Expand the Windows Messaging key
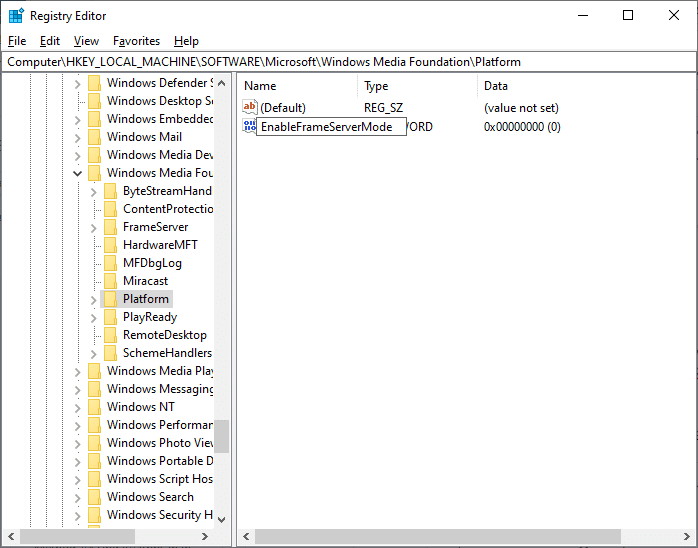Viewport: 698px width, 548px height. [77, 390]
